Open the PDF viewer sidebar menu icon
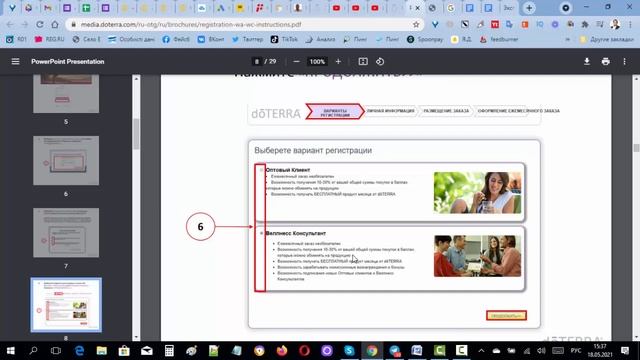 16,62
